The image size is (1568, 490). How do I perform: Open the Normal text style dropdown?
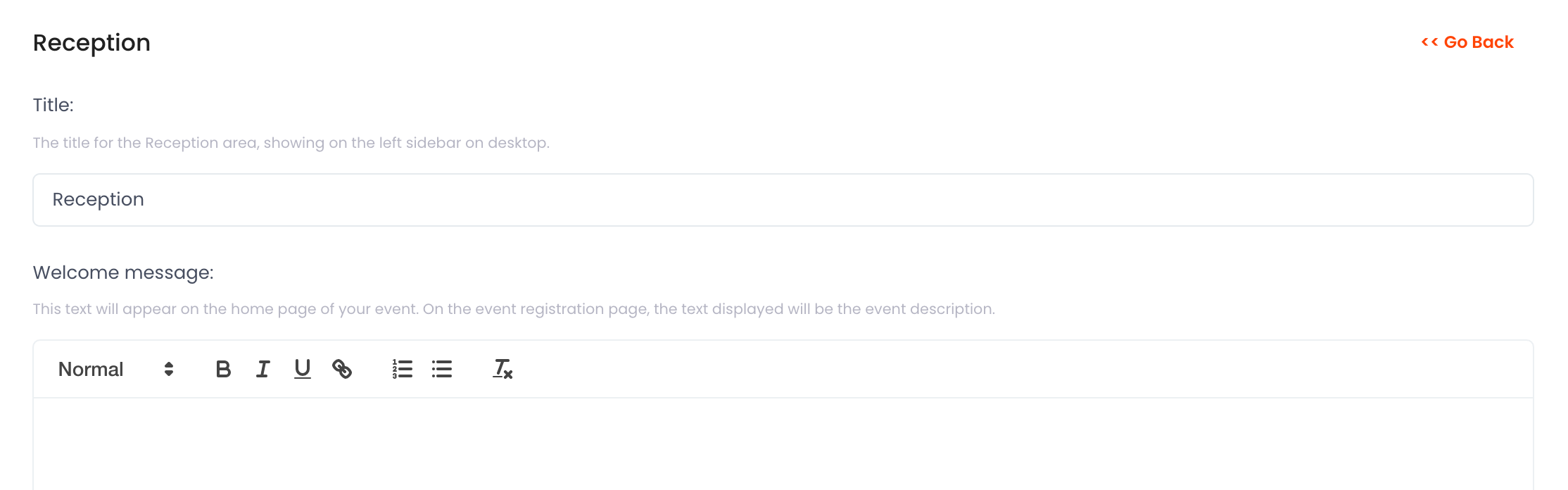[x=116, y=369]
